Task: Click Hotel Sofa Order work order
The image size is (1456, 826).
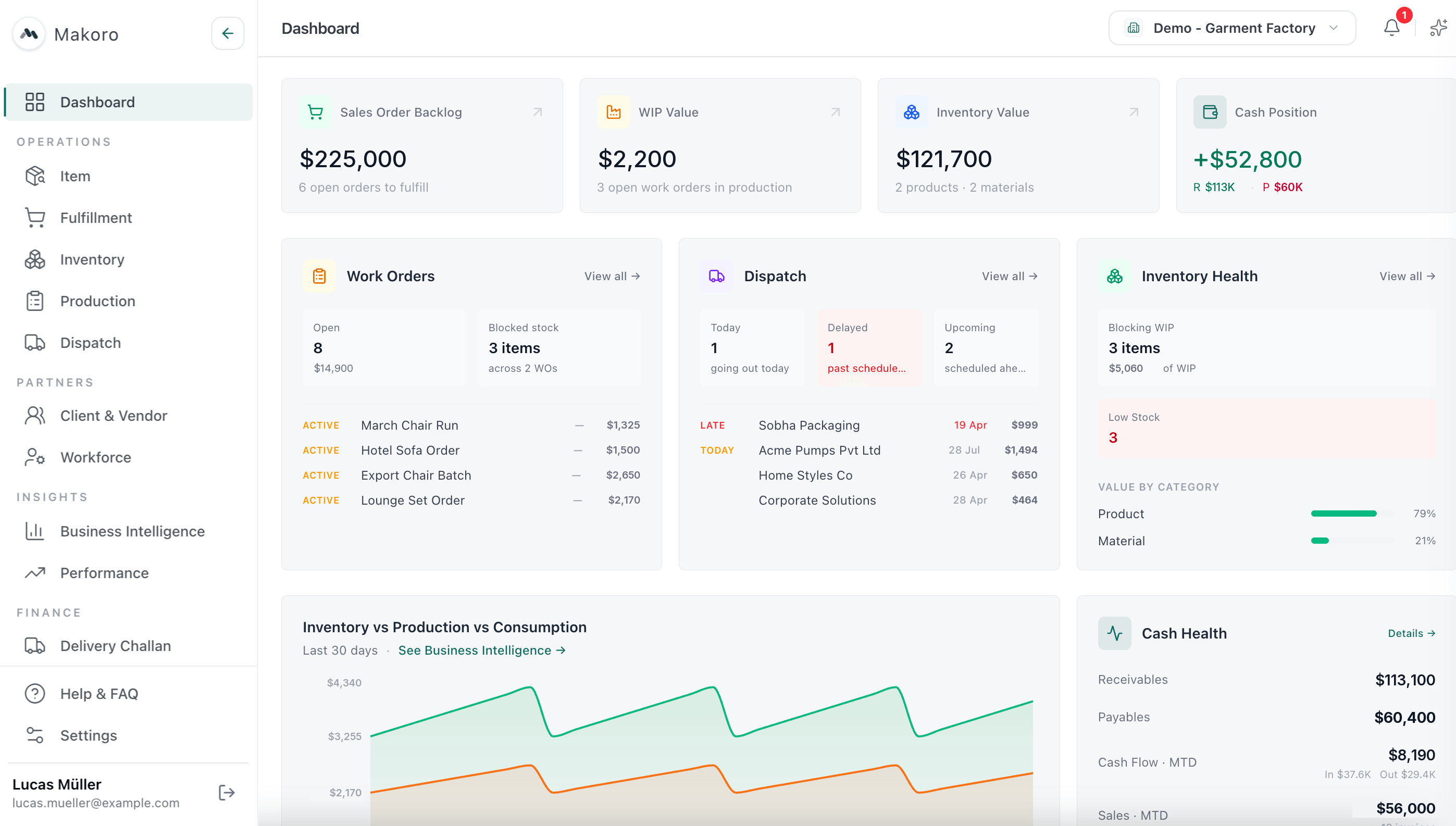Action: pyautogui.click(x=471, y=450)
